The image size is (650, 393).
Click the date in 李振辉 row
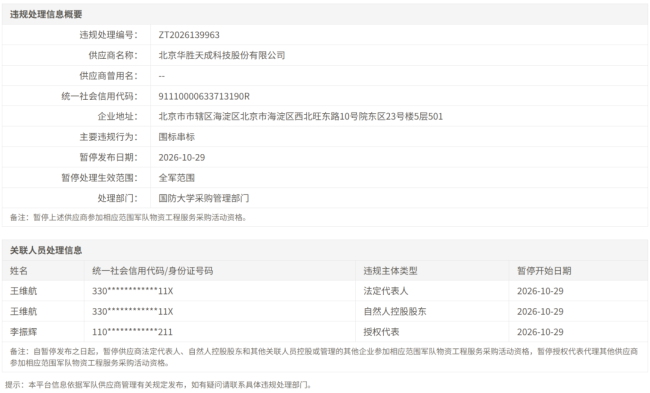click(x=540, y=332)
